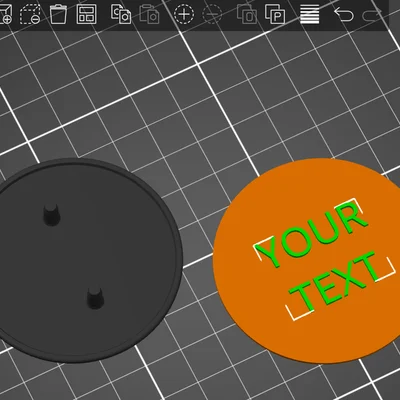Click the greyed-out Redo arrow icon
The height and width of the screenshot is (400, 400).
(x=372, y=14)
